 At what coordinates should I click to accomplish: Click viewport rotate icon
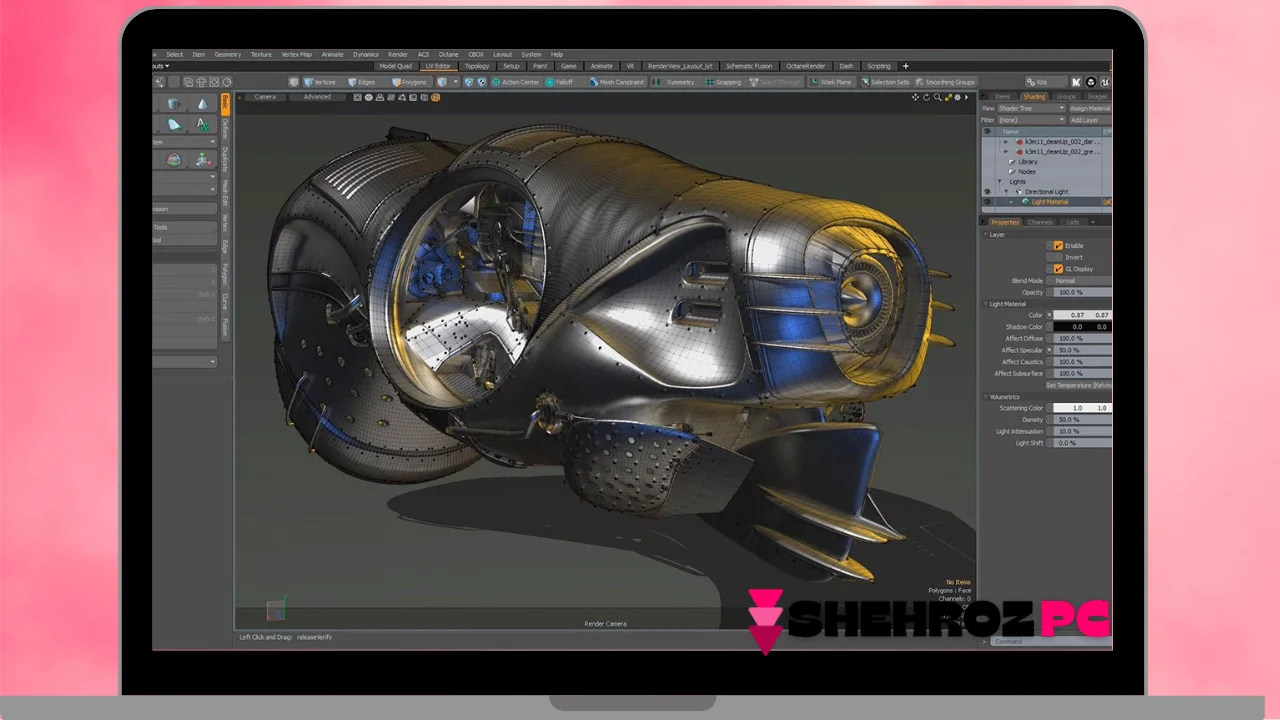tap(926, 97)
